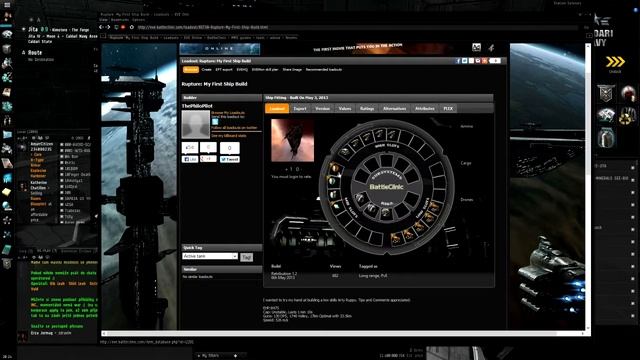Open the inventory cube icon in Neocom
Screen dimensions: 640x360
[x=7, y=49]
